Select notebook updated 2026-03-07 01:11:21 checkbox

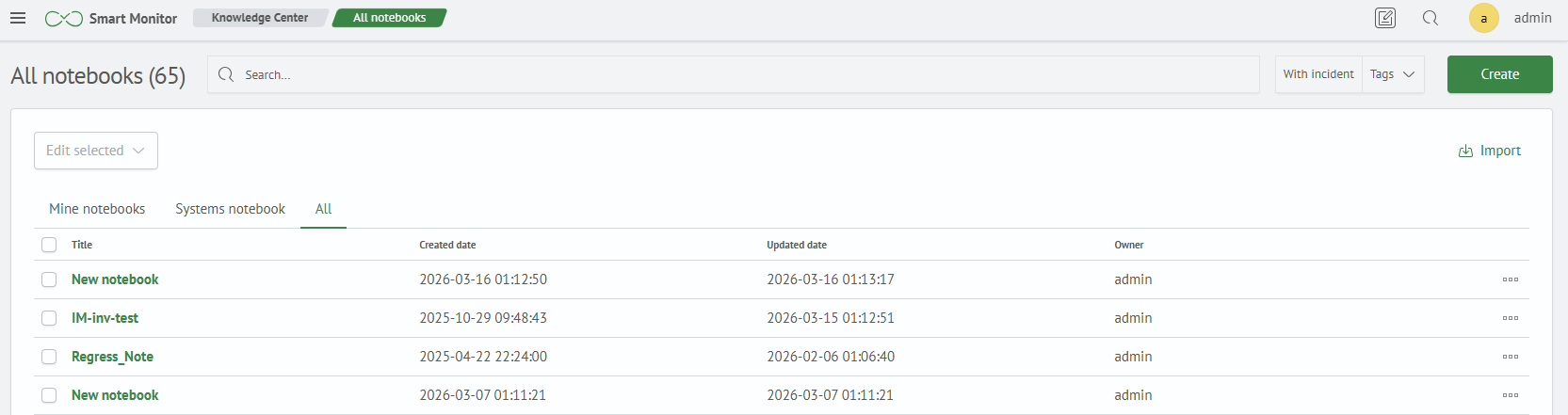click(49, 395)
